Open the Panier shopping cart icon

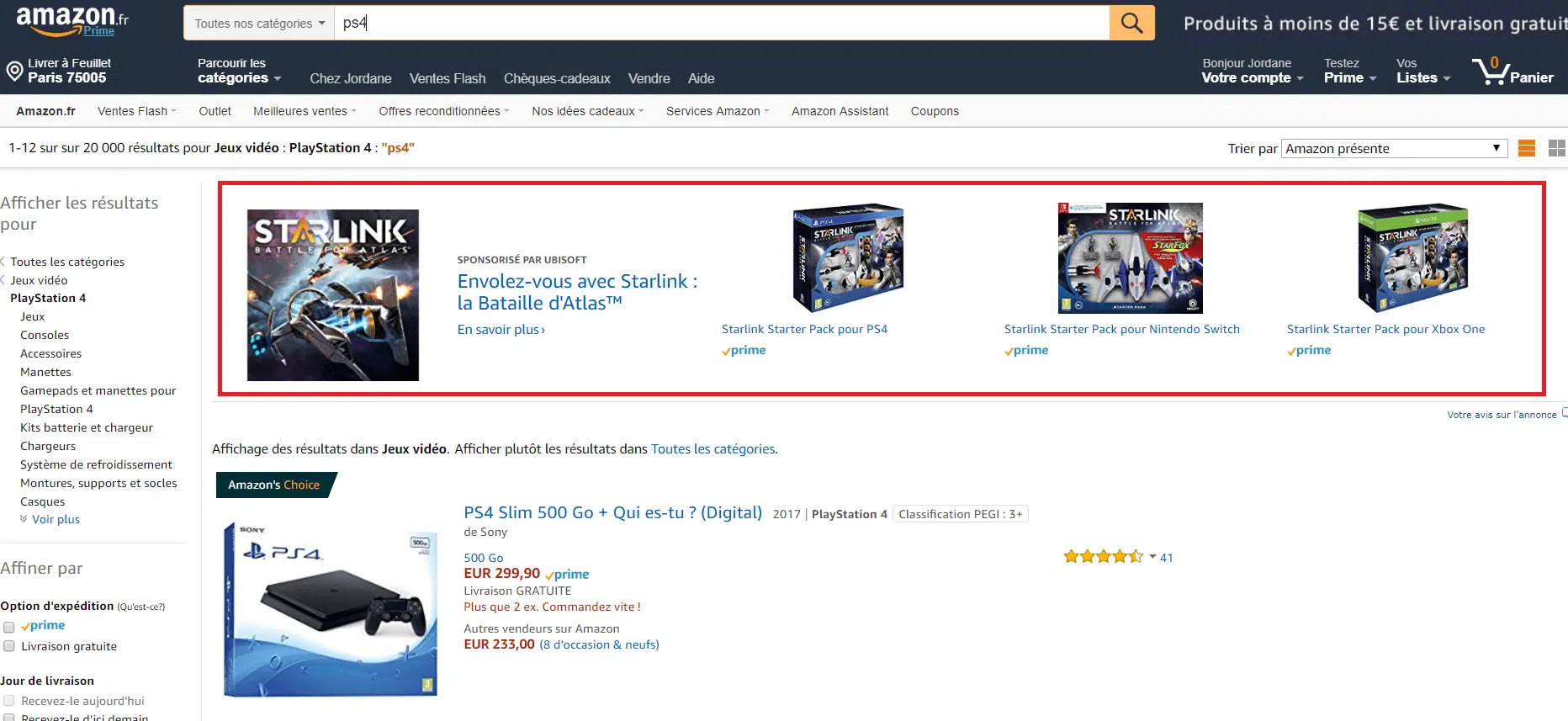[1492, 73]
